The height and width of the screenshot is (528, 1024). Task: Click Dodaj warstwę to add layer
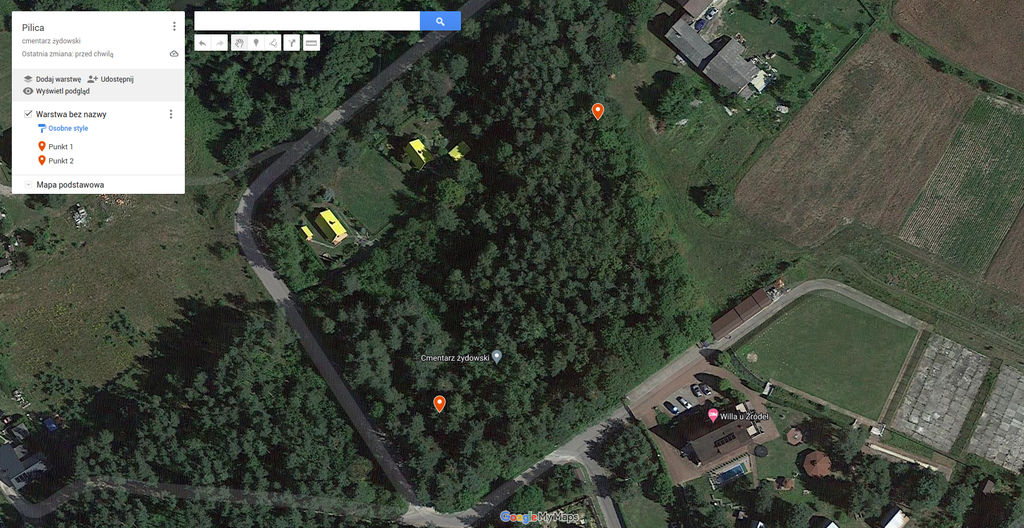click(x=52, y=79)
